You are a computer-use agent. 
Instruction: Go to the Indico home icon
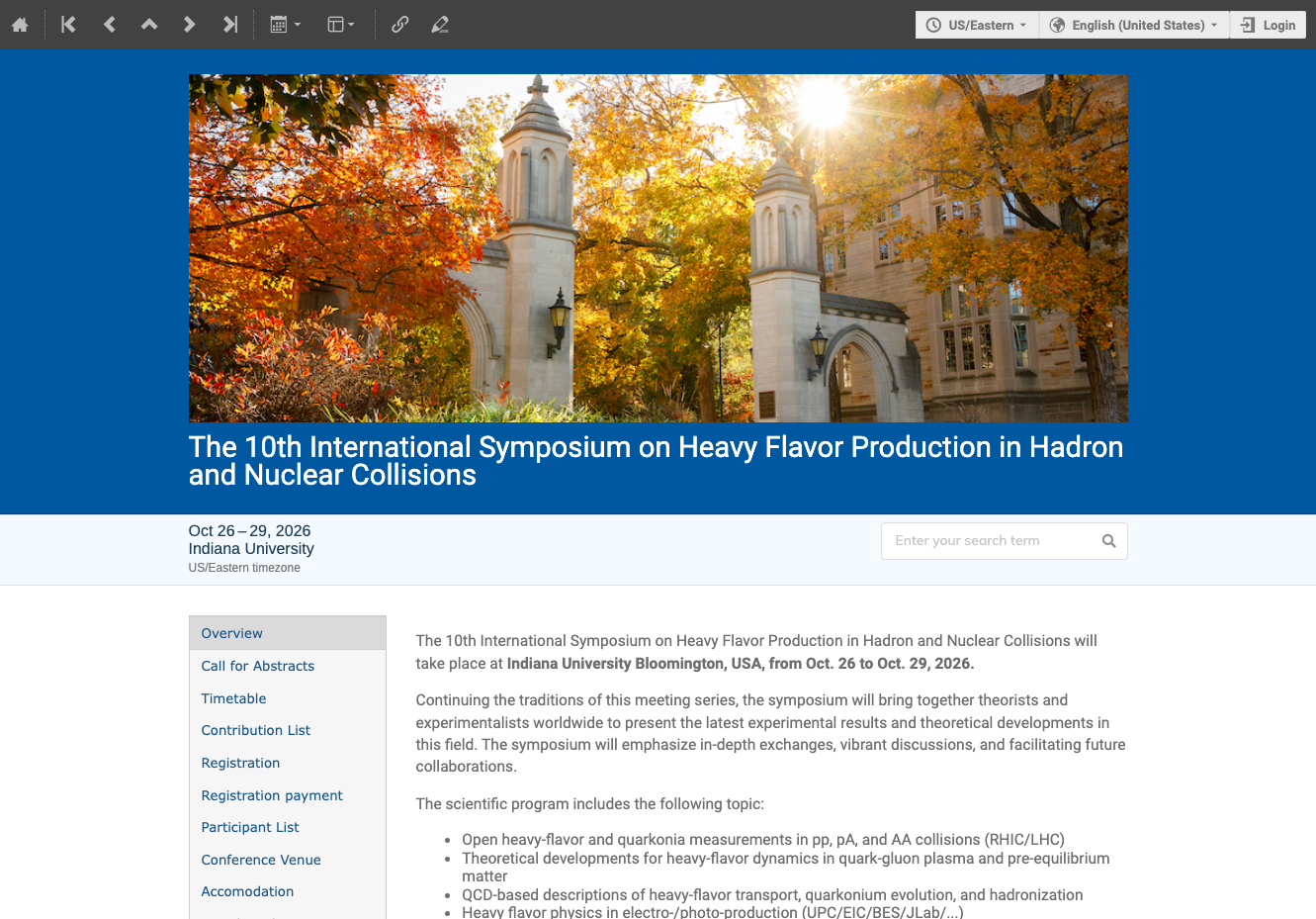[x=20, y=25]
